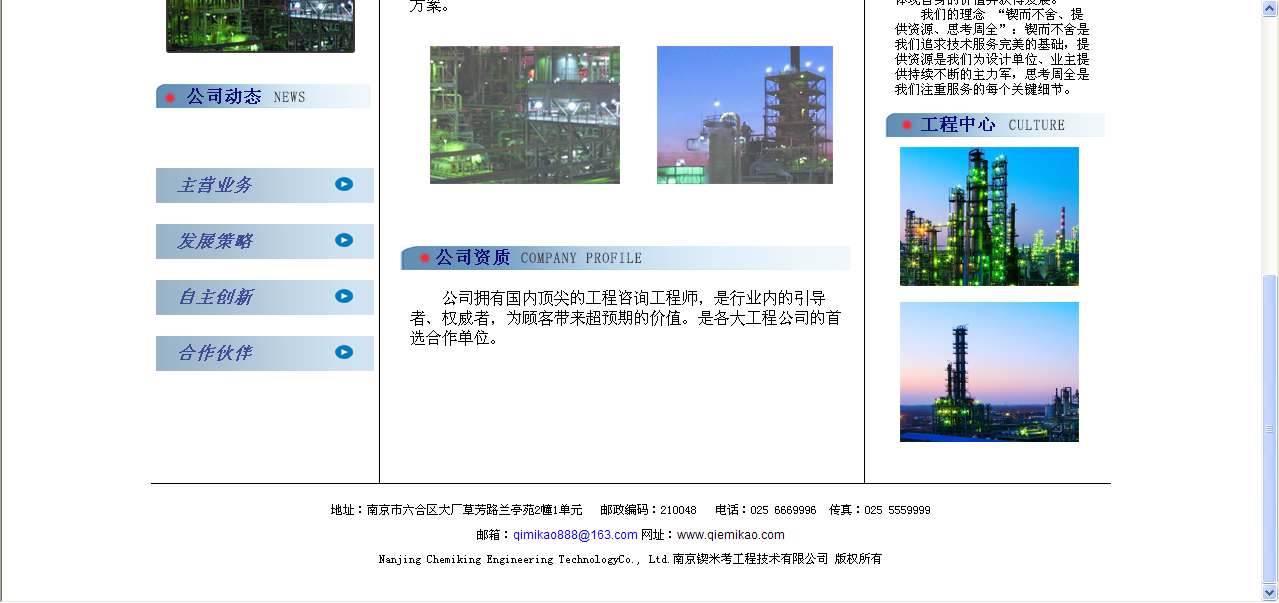This screenshot has width=1279, height=603.
Task: Hit the arrow icon on the 合作伙伴 row
Action: coord(344,352)
